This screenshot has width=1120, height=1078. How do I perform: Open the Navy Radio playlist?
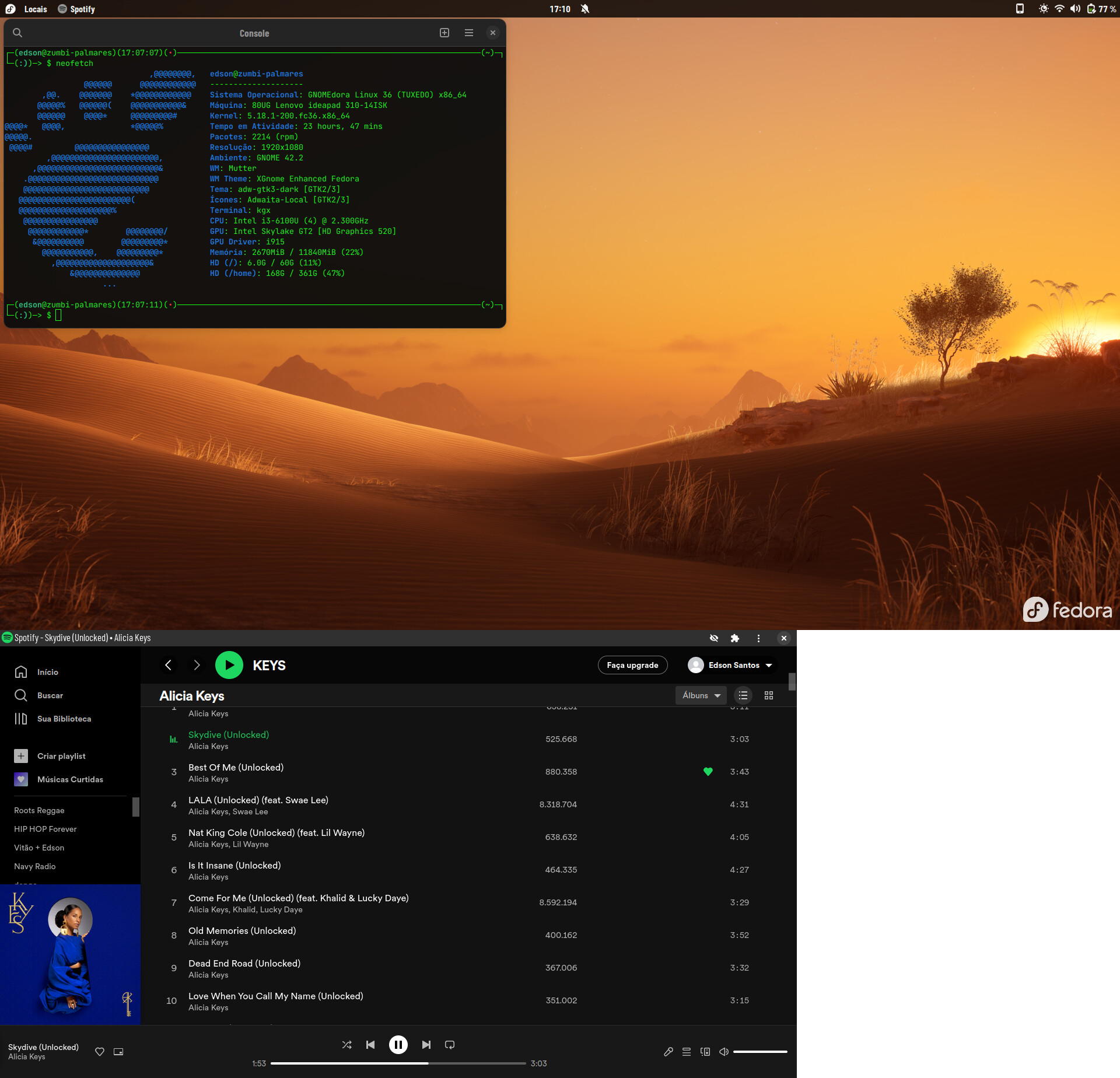pyautogui.click(x=35, y=866)
